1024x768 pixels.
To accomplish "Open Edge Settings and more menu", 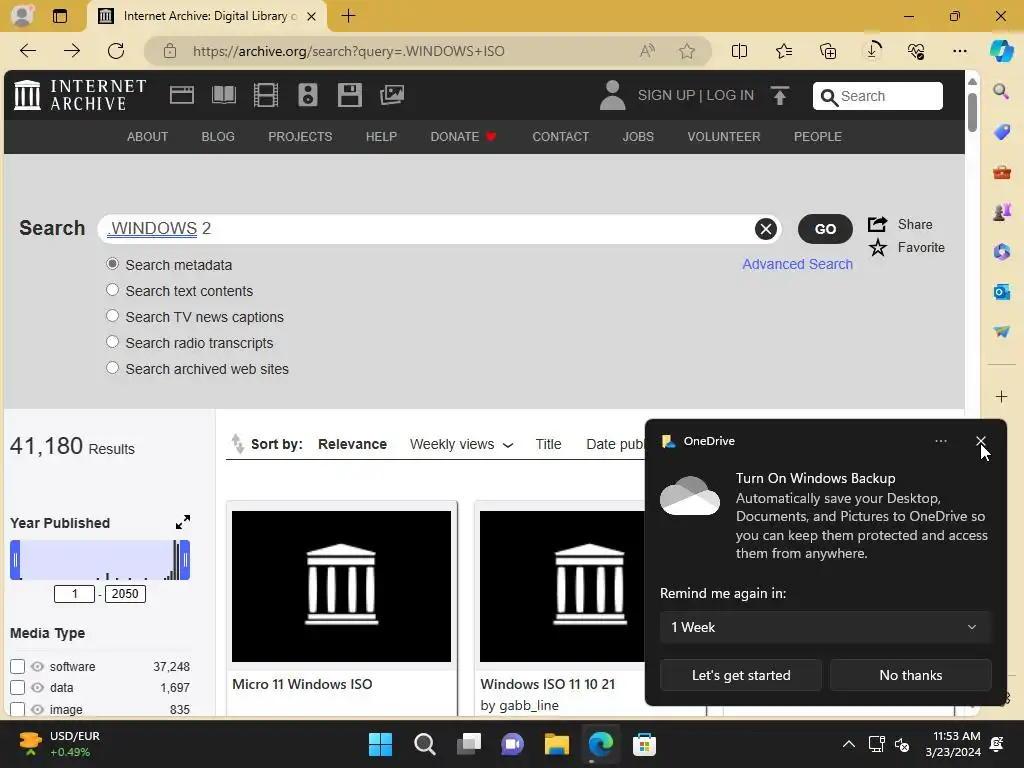I will (959, 51).
